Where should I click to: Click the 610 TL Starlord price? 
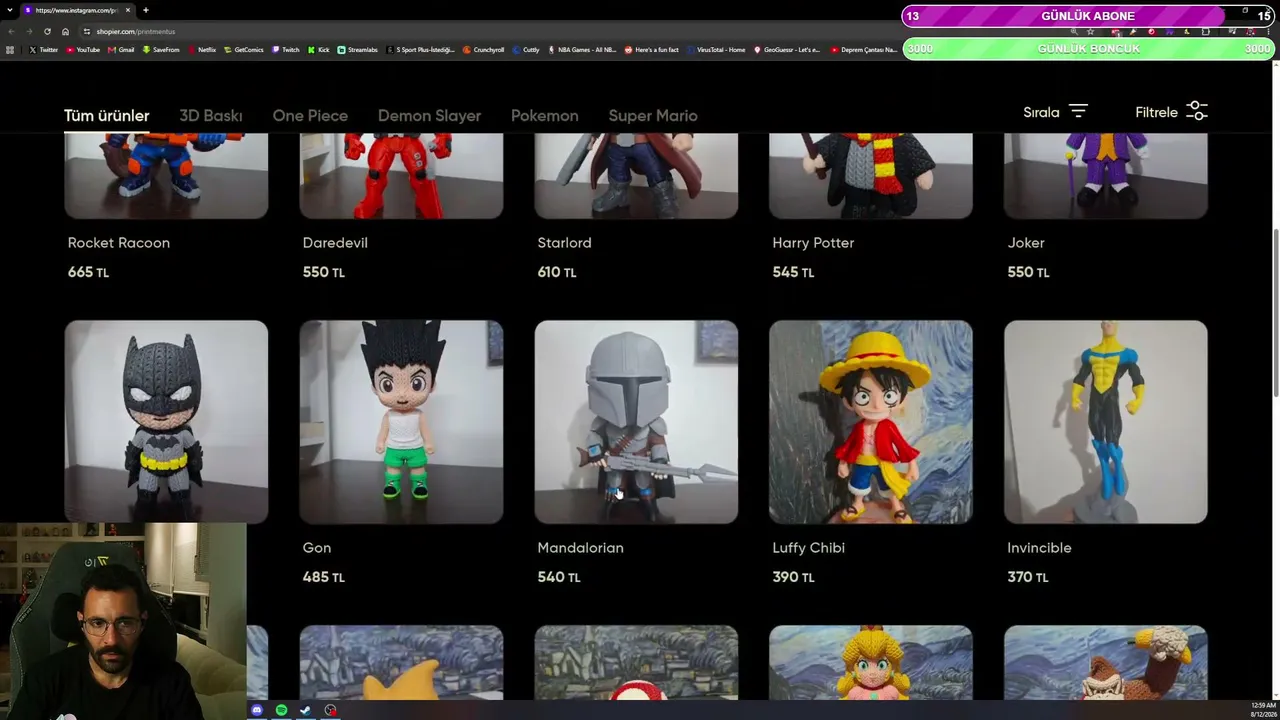point(557,272)
